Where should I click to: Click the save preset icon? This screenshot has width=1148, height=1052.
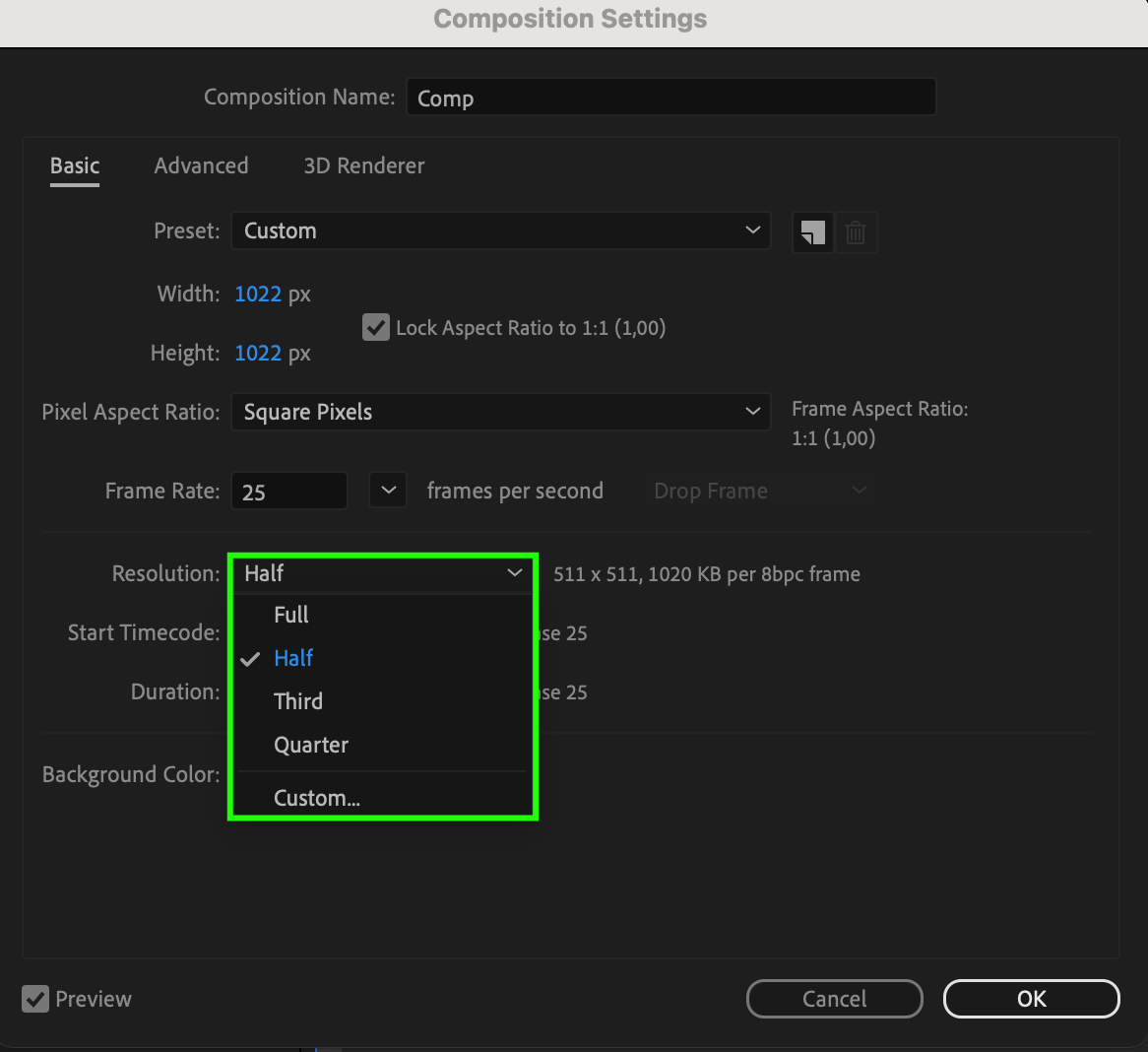point(812,232)
